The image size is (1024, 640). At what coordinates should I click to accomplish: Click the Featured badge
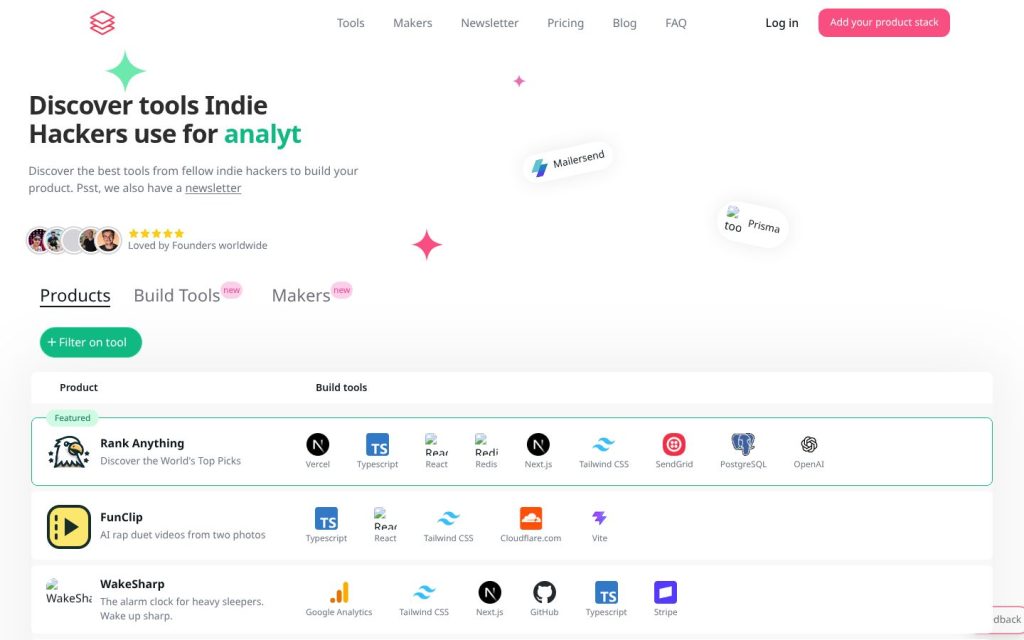pyautogui.click(x=72, y=418)
